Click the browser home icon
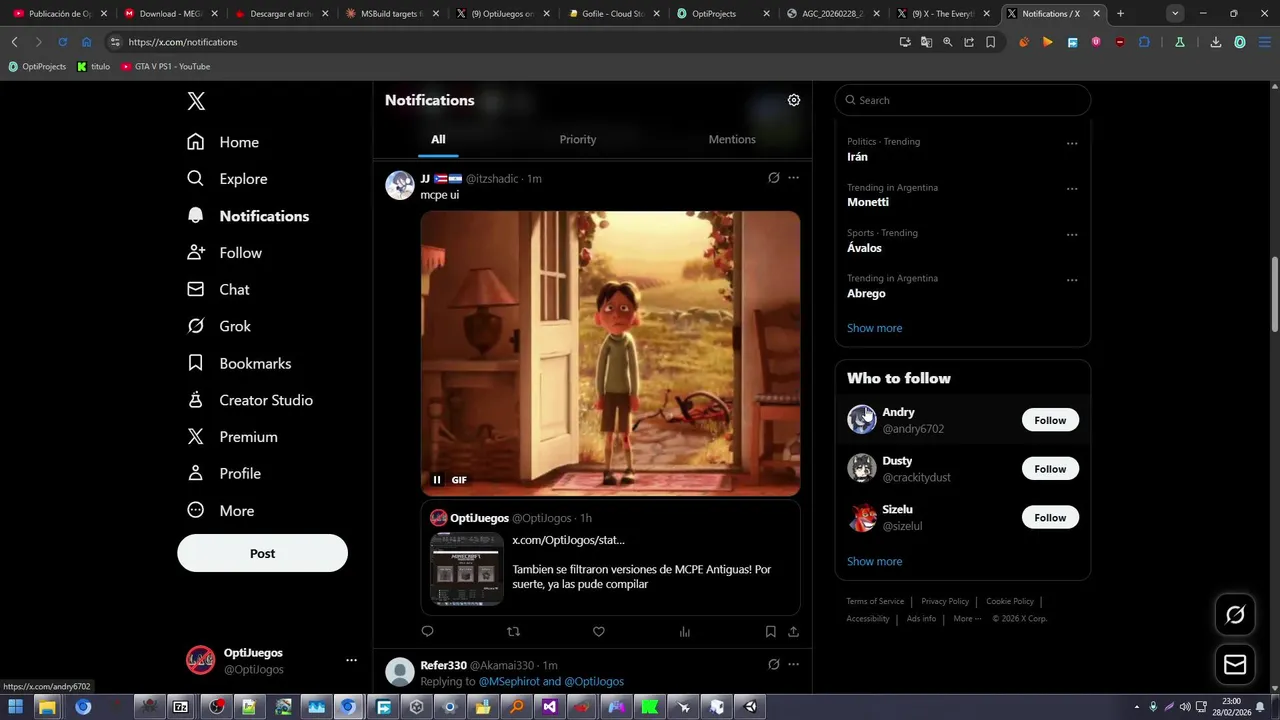 [86, 42]
